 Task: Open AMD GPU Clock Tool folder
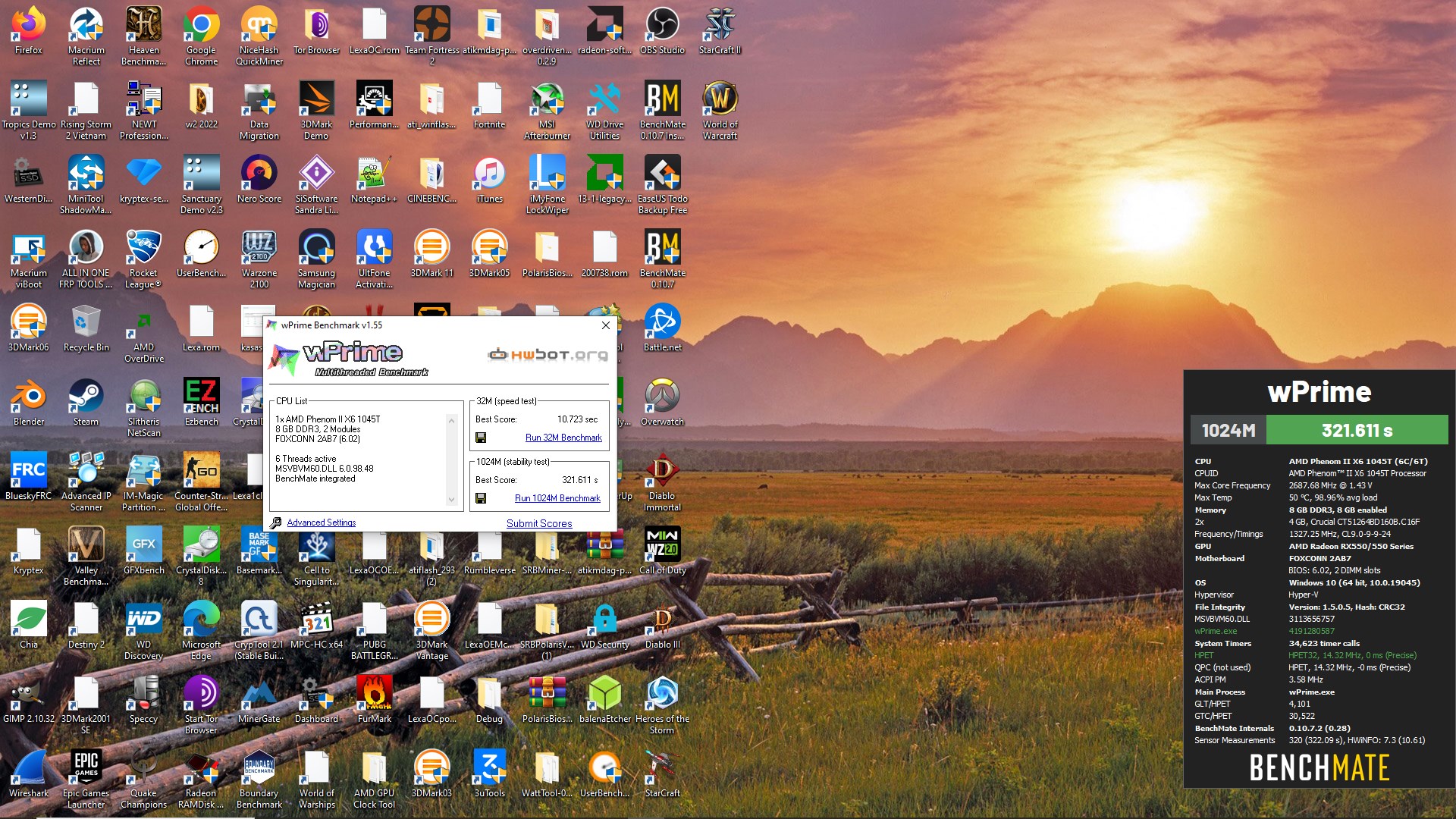[375, 779]
